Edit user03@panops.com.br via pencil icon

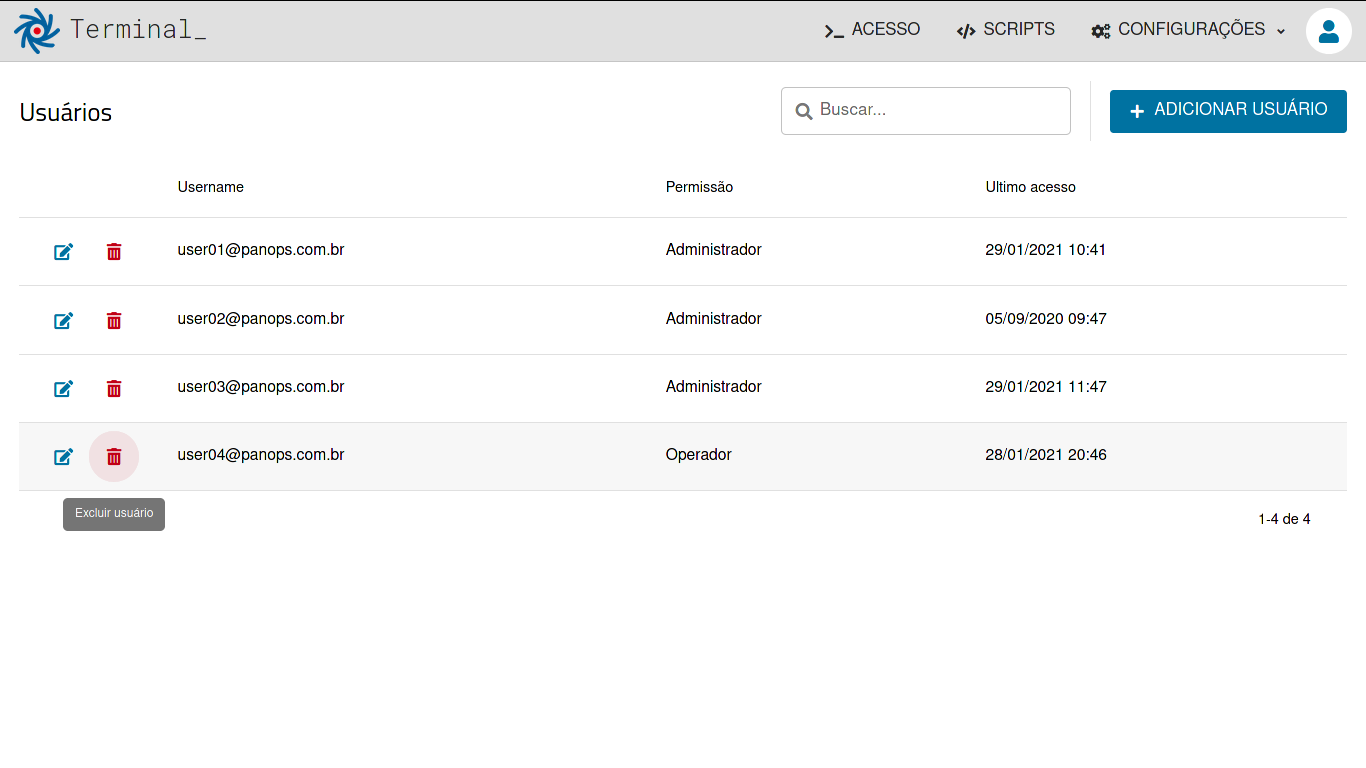63,388
